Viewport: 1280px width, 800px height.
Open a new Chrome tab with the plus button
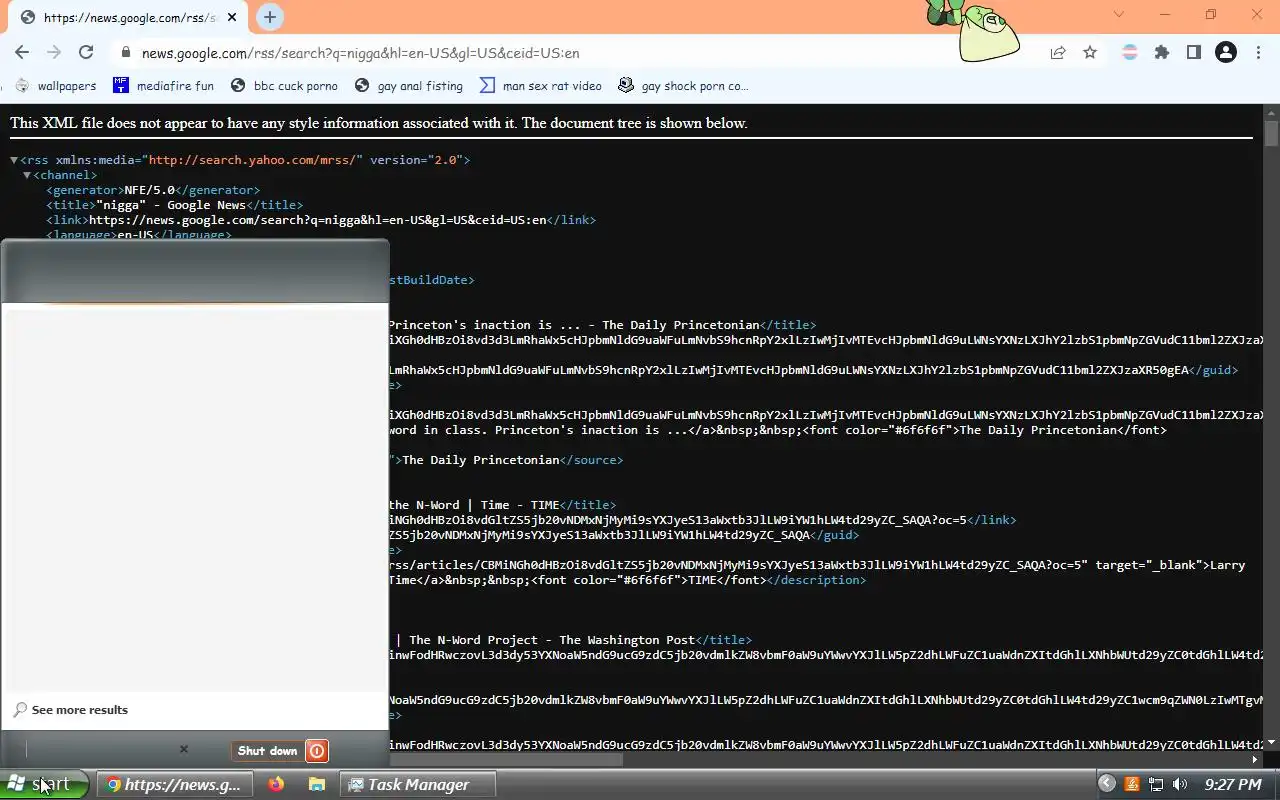(270, 17)
